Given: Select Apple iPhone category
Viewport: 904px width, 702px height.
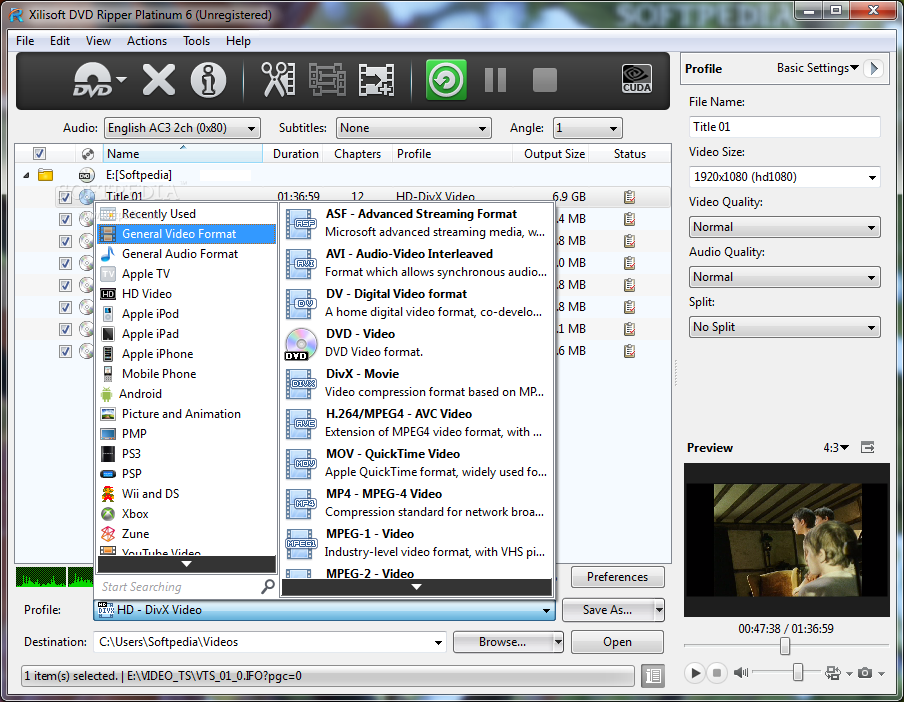Looking at the screenshot, I should 186,354.
